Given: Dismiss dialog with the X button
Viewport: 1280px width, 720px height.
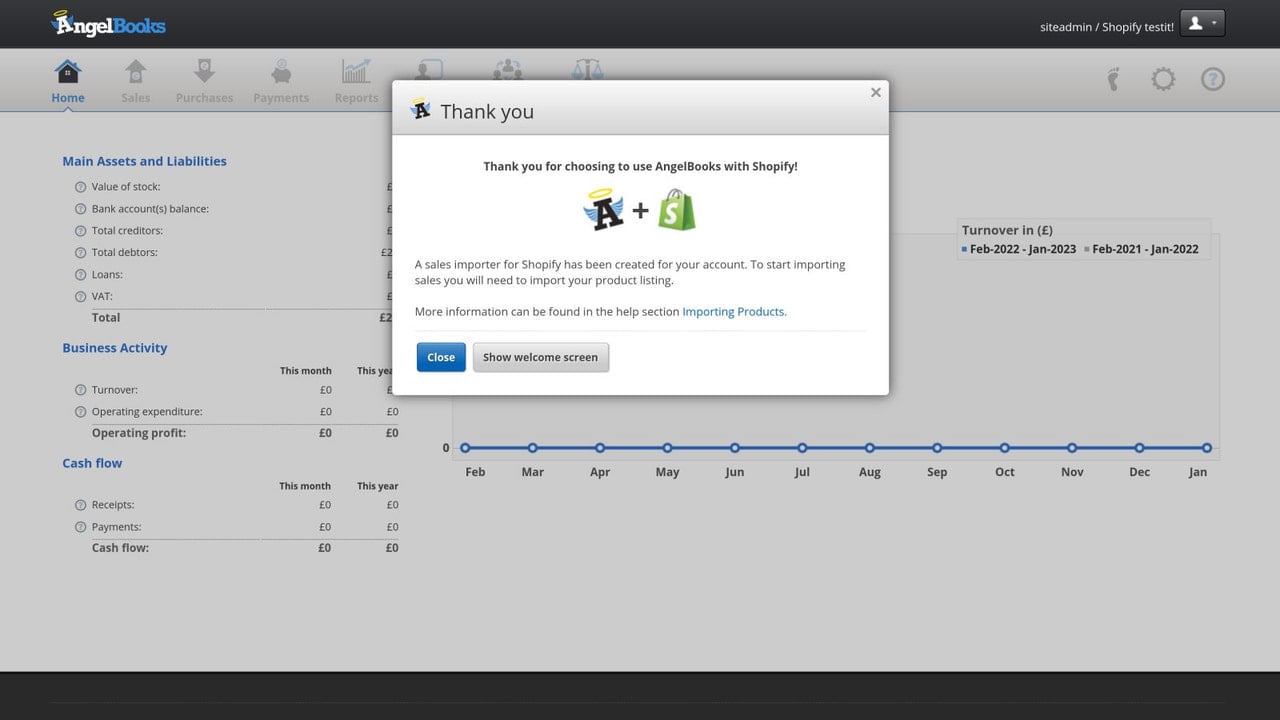Looking at the screenshot, I should pyautogui.click(x=875, y=92).
